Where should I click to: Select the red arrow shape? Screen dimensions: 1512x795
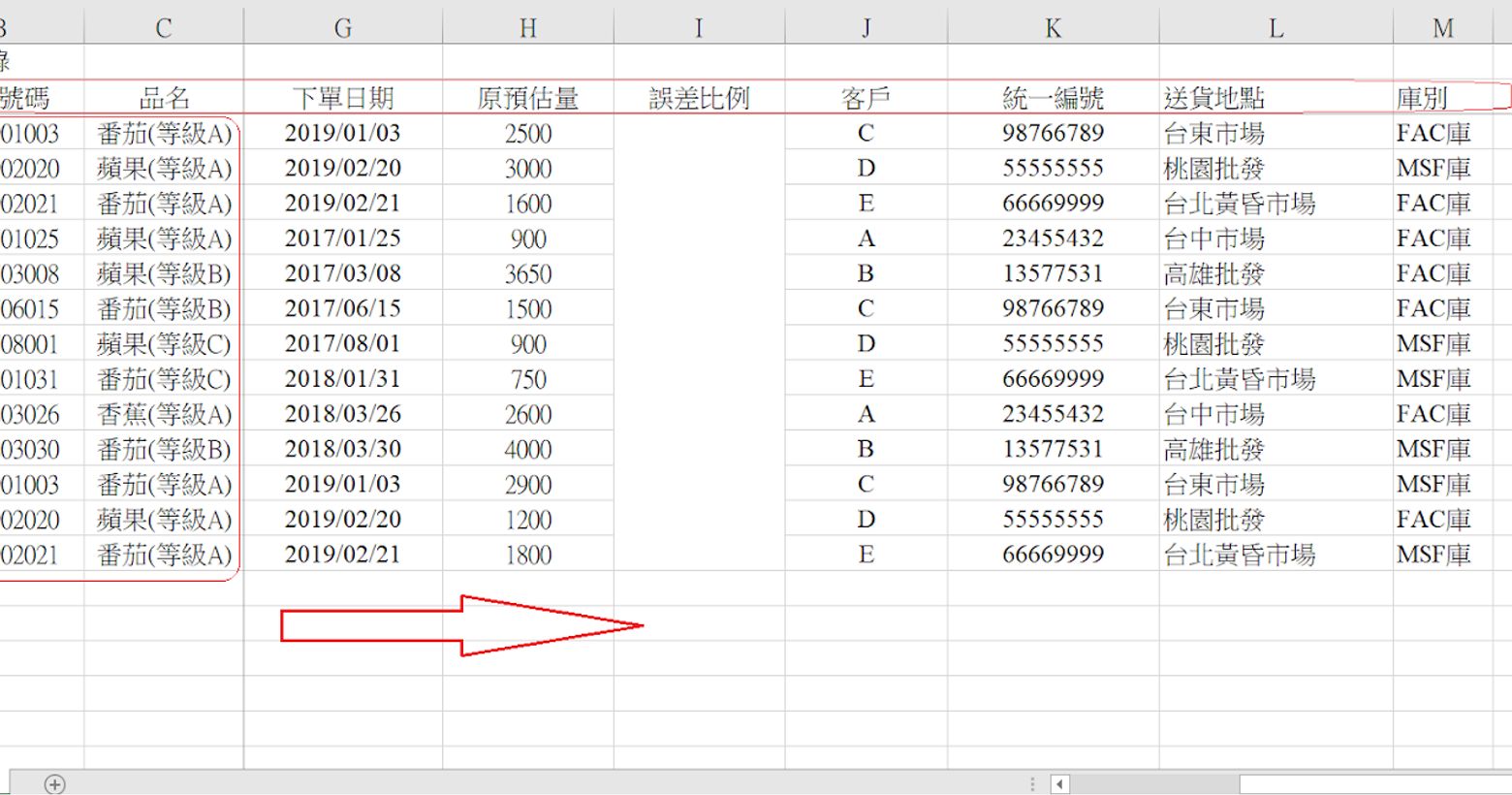(x=460, y=625)
